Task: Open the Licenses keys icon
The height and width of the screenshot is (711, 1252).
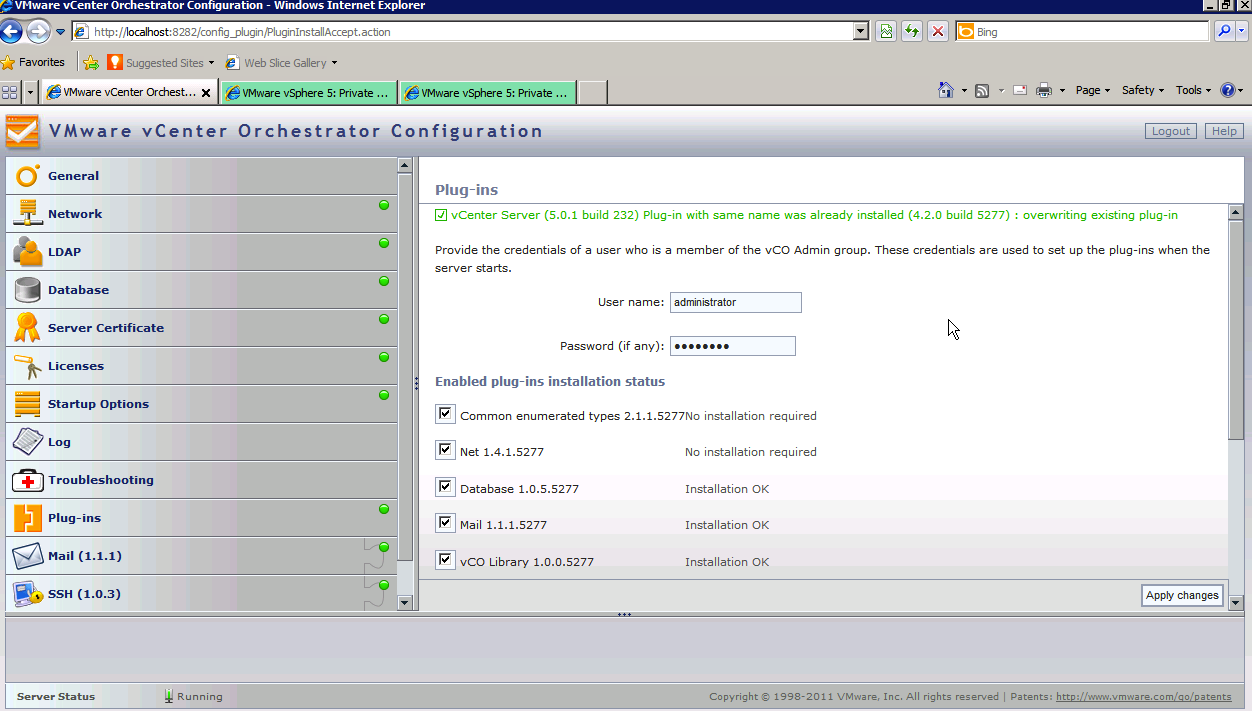Action: coord(27,366)
